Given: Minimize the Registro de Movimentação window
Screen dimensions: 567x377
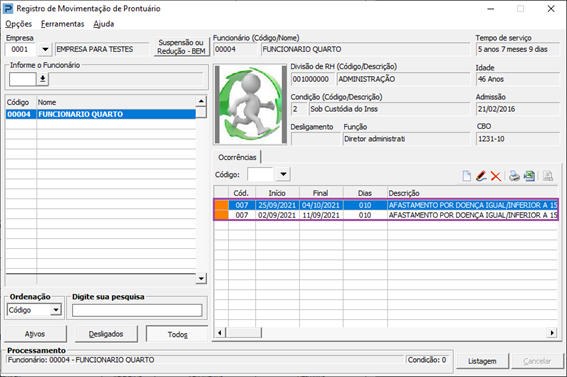Looking at the screenshot, I should pos(491,9).
